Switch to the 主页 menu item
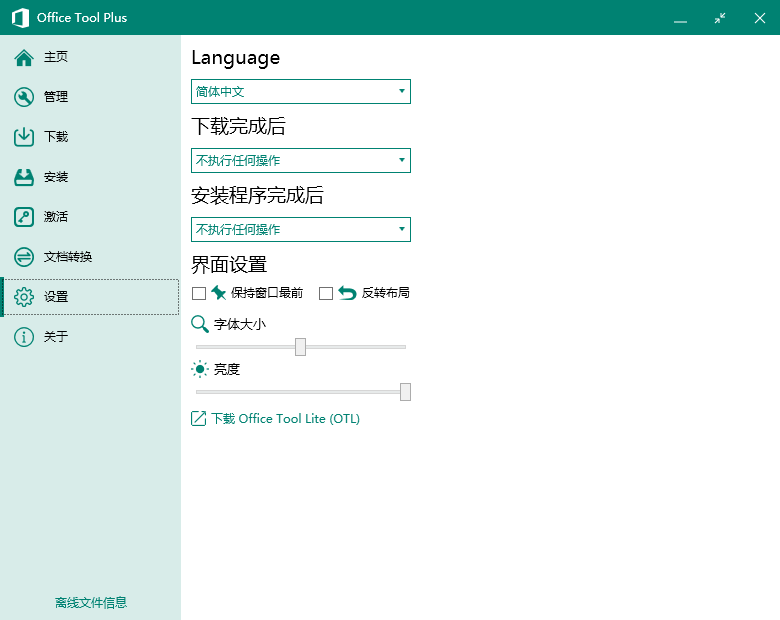 click(56, 57)
